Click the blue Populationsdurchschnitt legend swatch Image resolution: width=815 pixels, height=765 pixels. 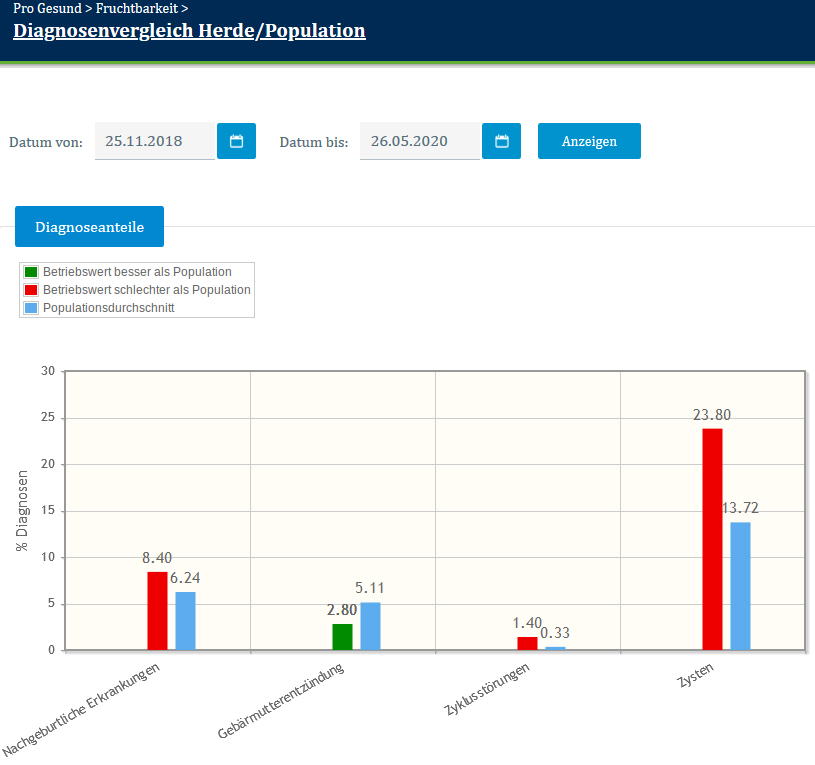31,308
